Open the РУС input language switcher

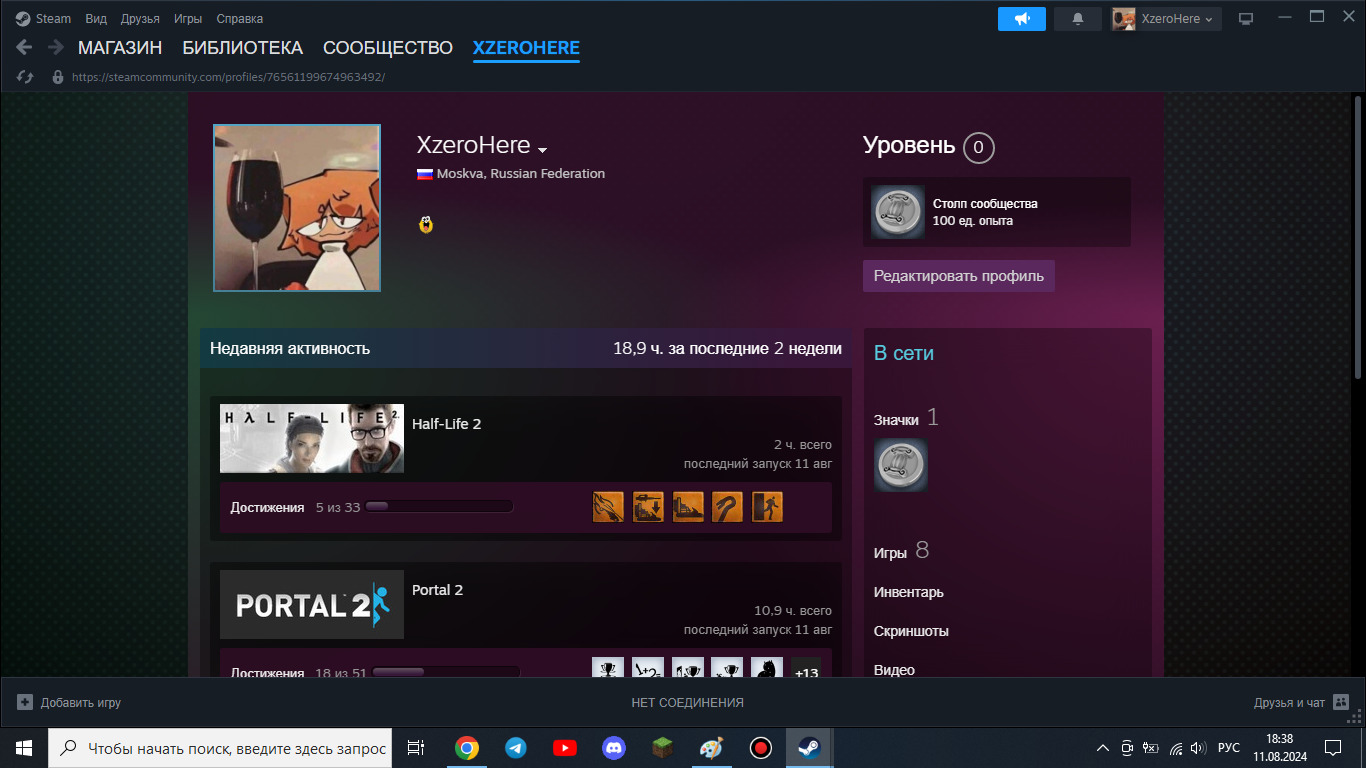click(1229, 748)
